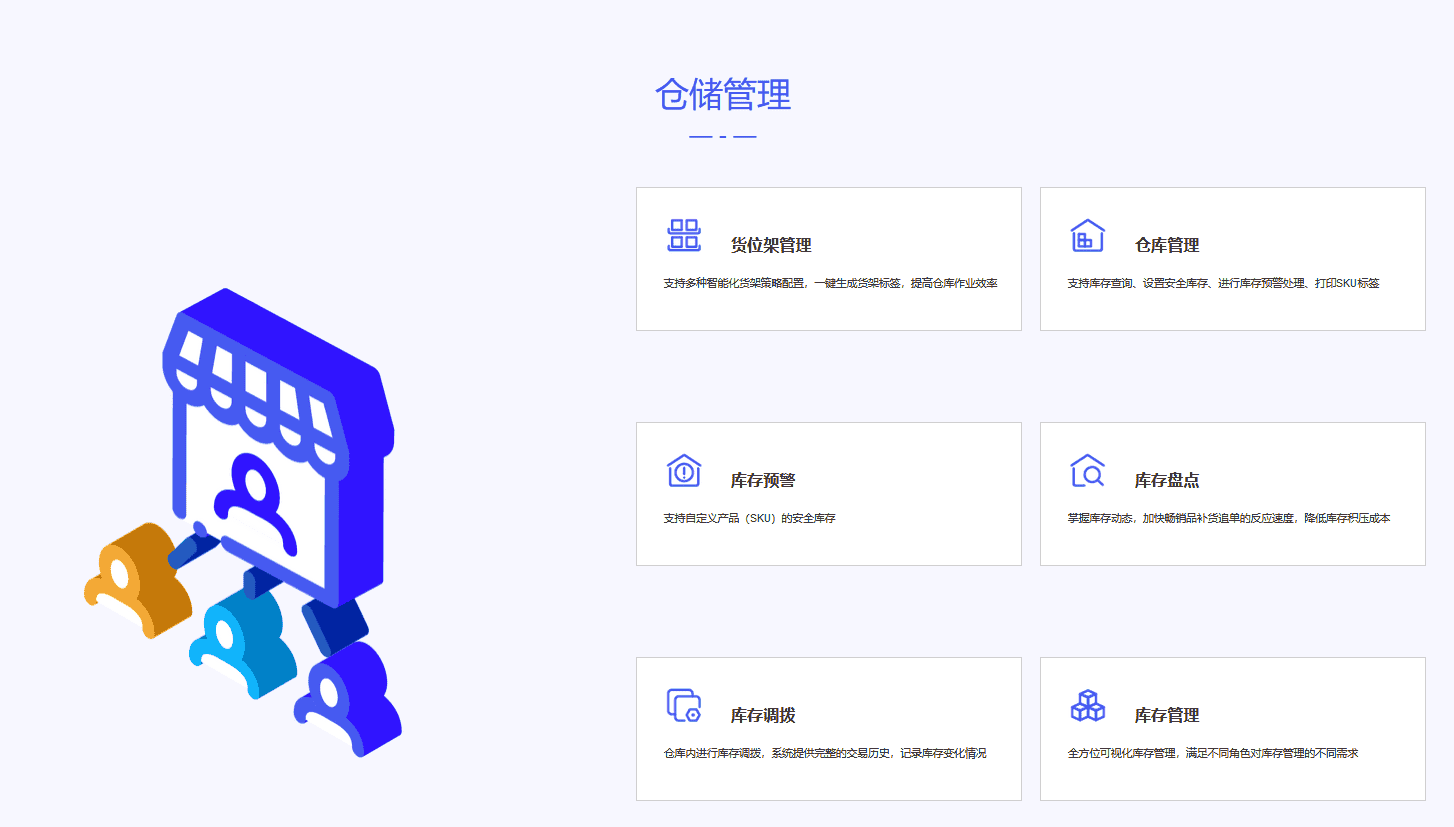This screenshot has width=1454, height=827.
Task: Click the description mentioning 打印SKU标签
Action: (1223, 283)
